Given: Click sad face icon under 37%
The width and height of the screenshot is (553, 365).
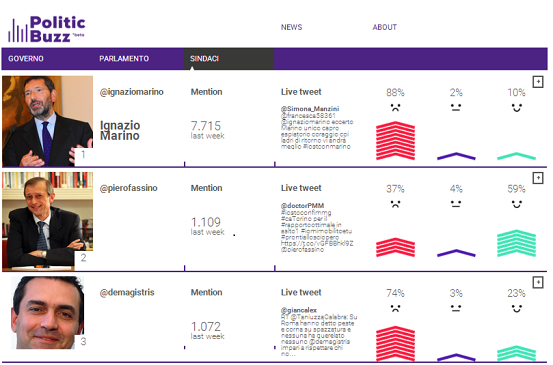Looking at the screenshot, I should point(395,204).
